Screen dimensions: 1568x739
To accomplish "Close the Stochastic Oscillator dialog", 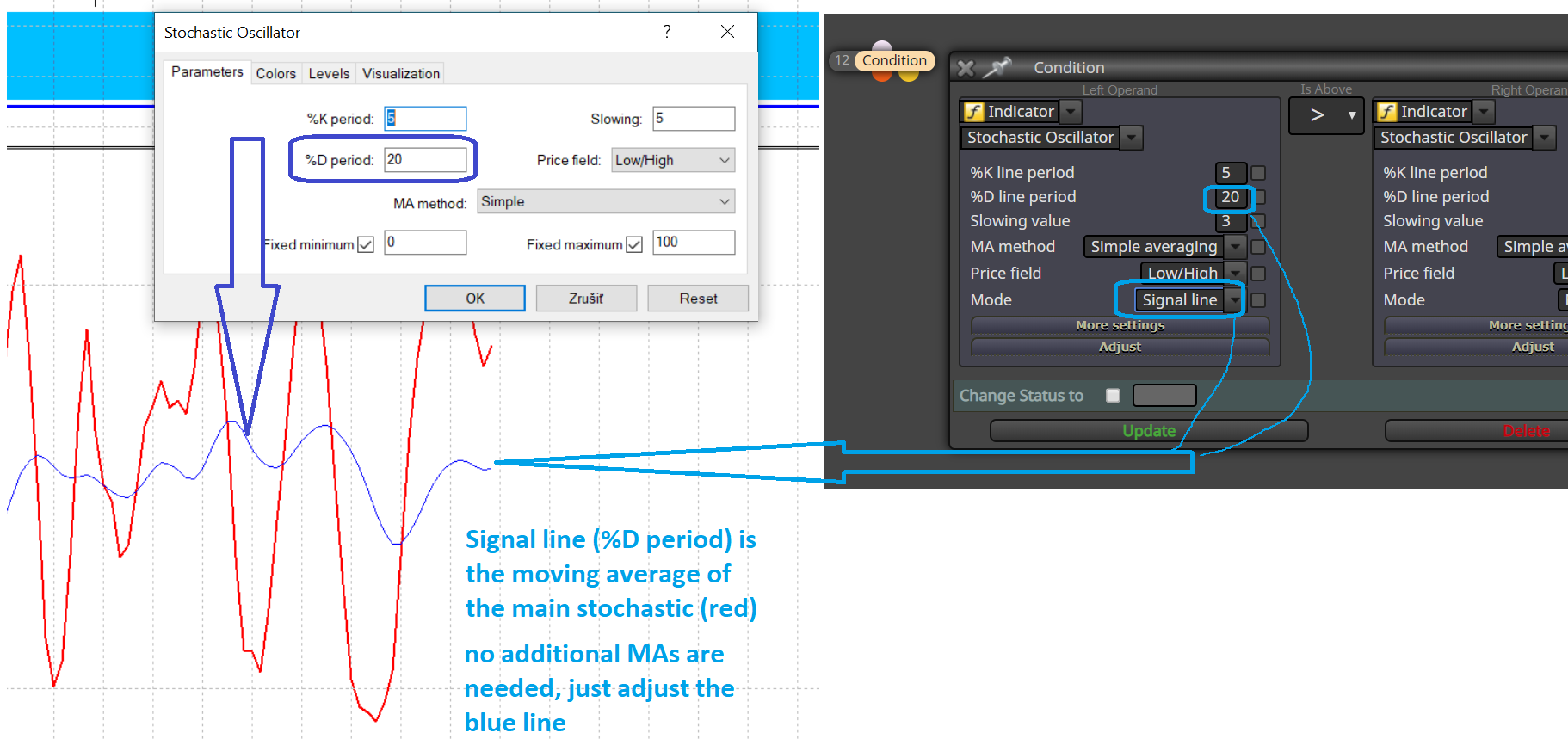I will coord(727,32).
